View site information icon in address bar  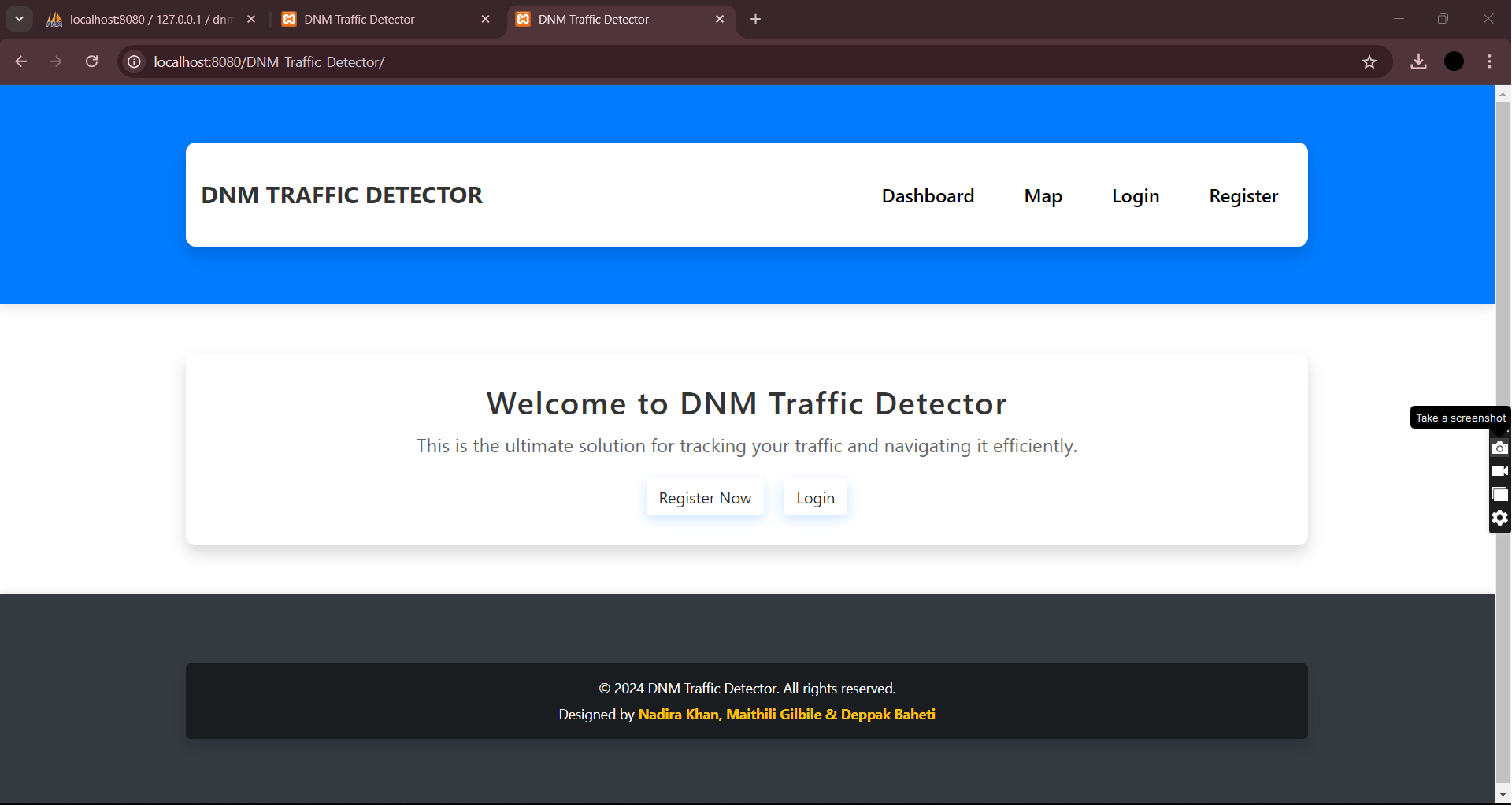[x=135, y=61]
